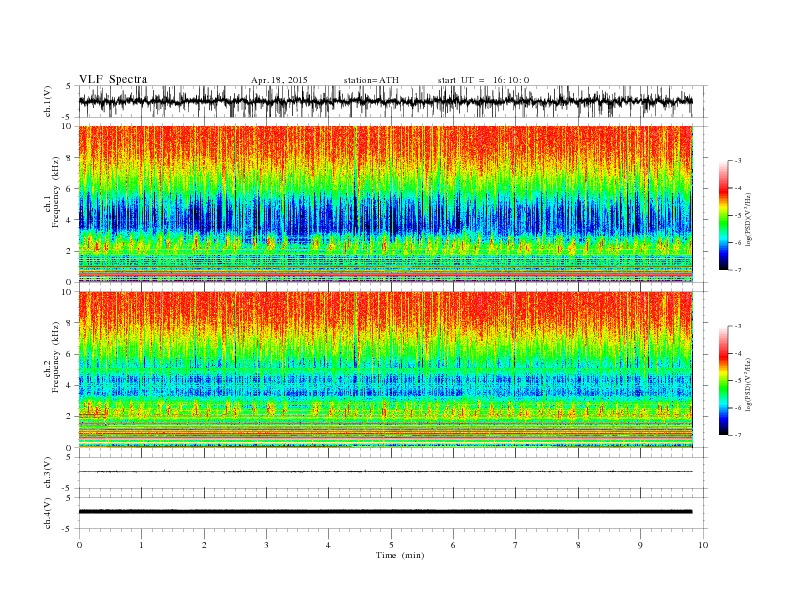Image resolution: width=792 pixels, height=612 pixels.
Task: Click the ch.1 spectrogram panel
Action: (385, 204)
